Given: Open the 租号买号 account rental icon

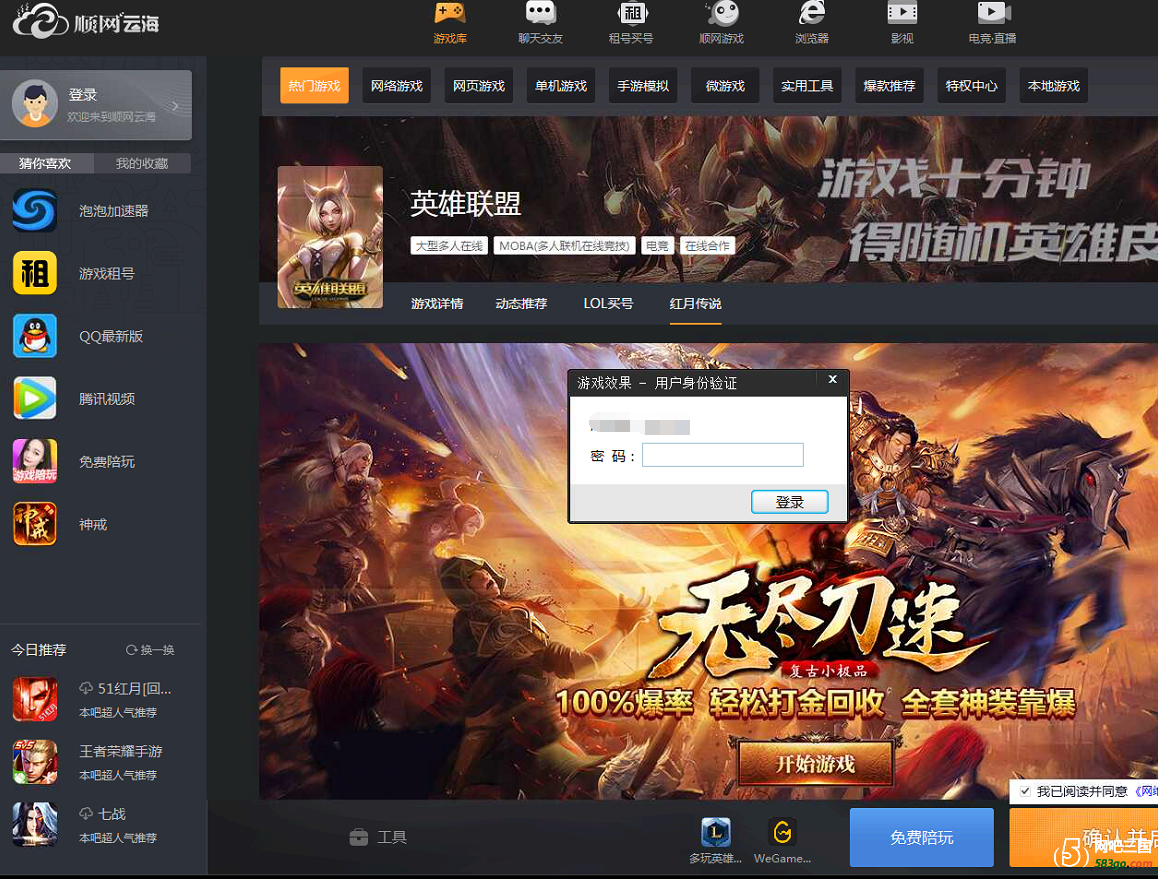Looking at the screenshot, I should tap(631, 13).
